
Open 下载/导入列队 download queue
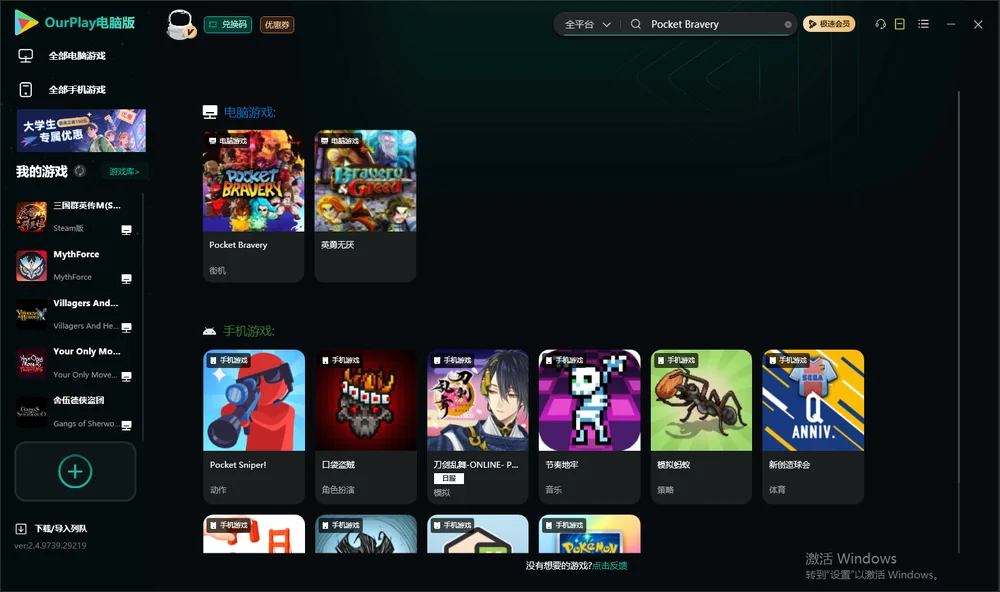(x=61, y=529)
